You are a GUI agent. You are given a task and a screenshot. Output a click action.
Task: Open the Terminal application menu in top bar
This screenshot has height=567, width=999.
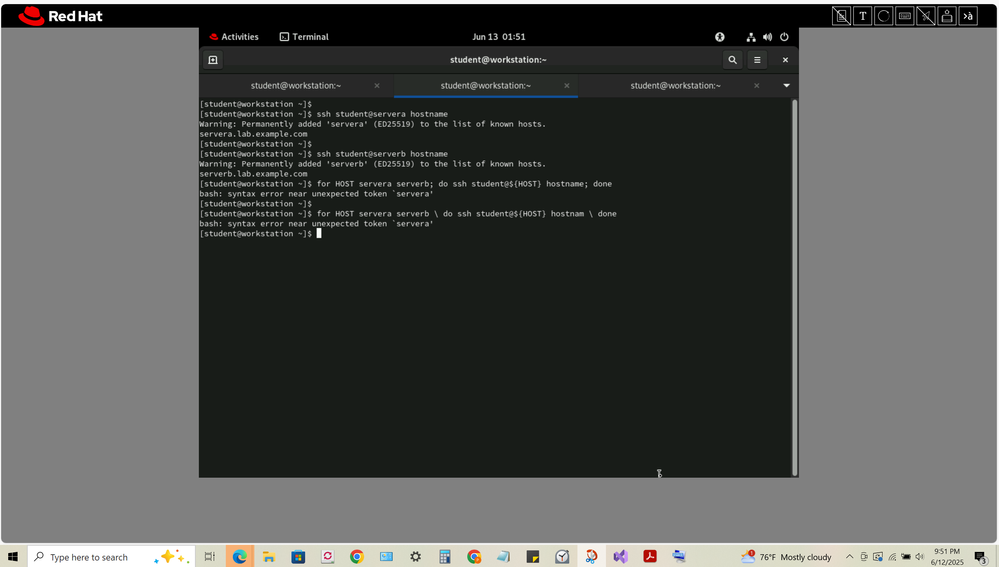pyautogui.click(x=304, y=37)
